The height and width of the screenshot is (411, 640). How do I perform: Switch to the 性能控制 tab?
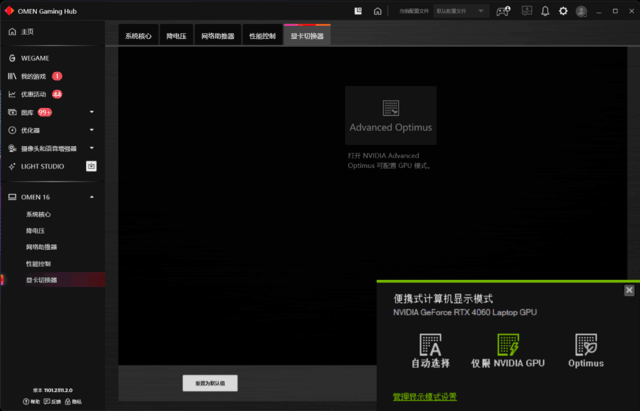tap(262, 36)
